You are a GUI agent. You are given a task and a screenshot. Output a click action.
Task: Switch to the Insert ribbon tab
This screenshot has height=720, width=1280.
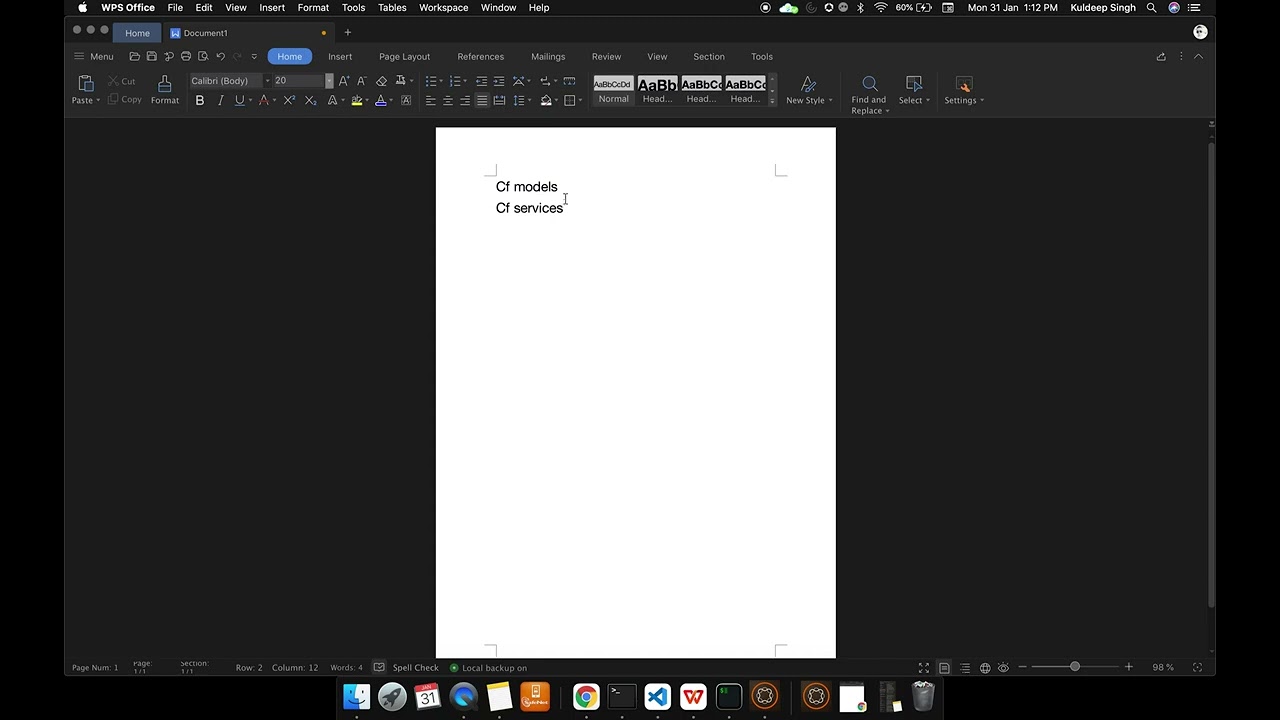click(x=340, y=57)
